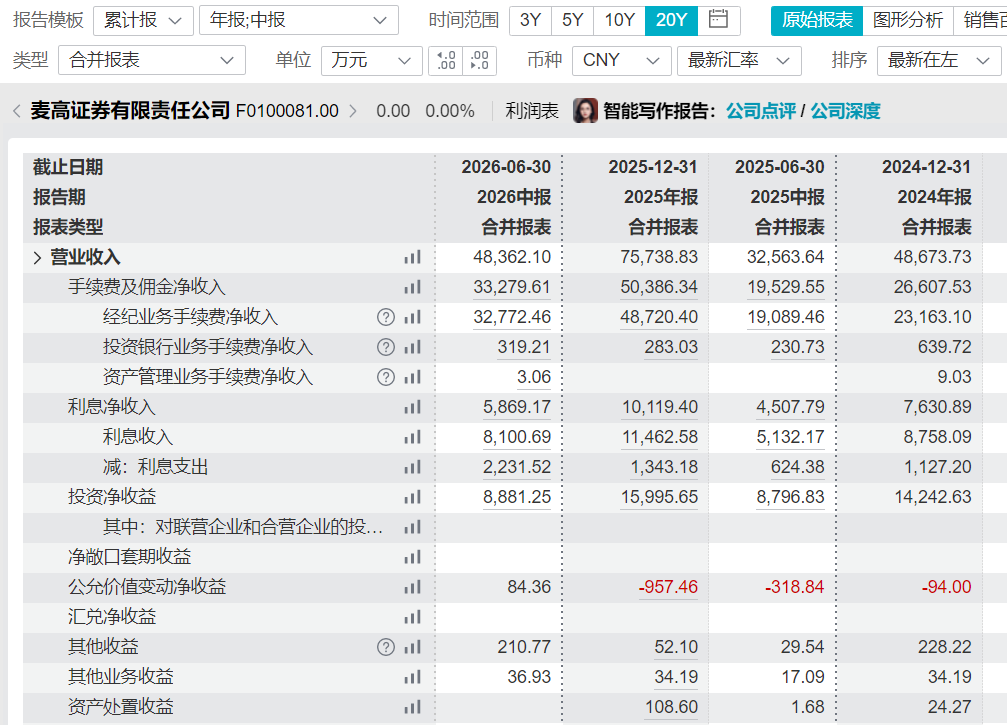1007x725 pixels.
Task: Show help for 其他收益
Action: tap(385, 647)
